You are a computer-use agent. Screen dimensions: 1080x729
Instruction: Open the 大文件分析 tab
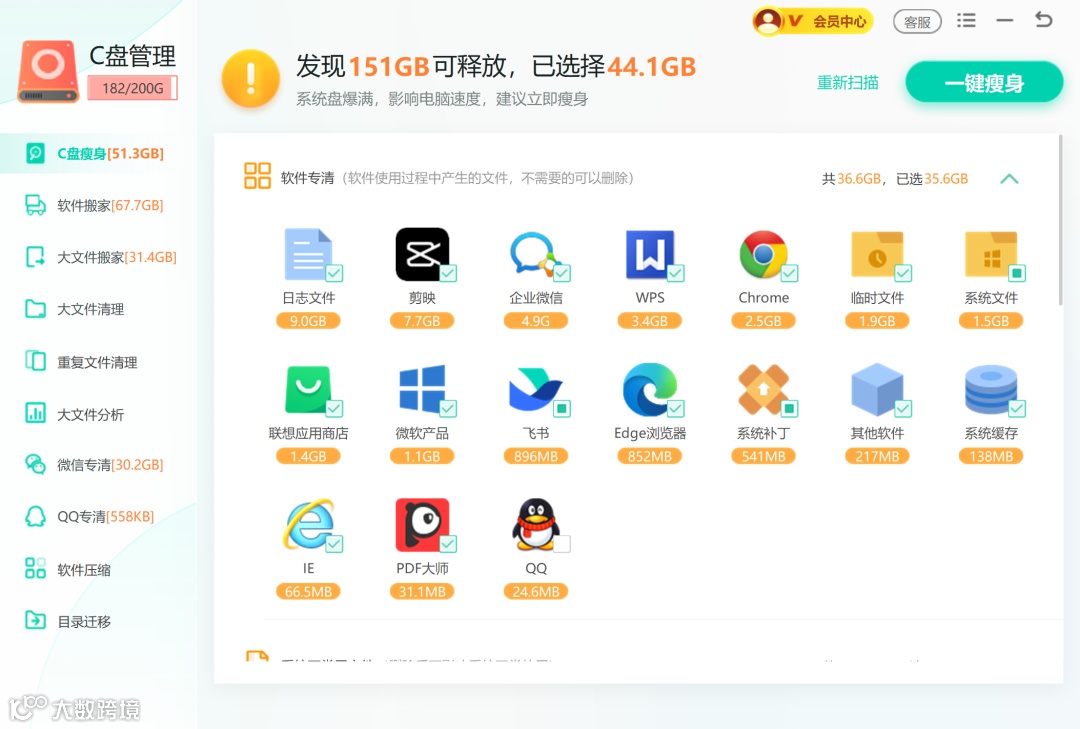click(98, 414)
